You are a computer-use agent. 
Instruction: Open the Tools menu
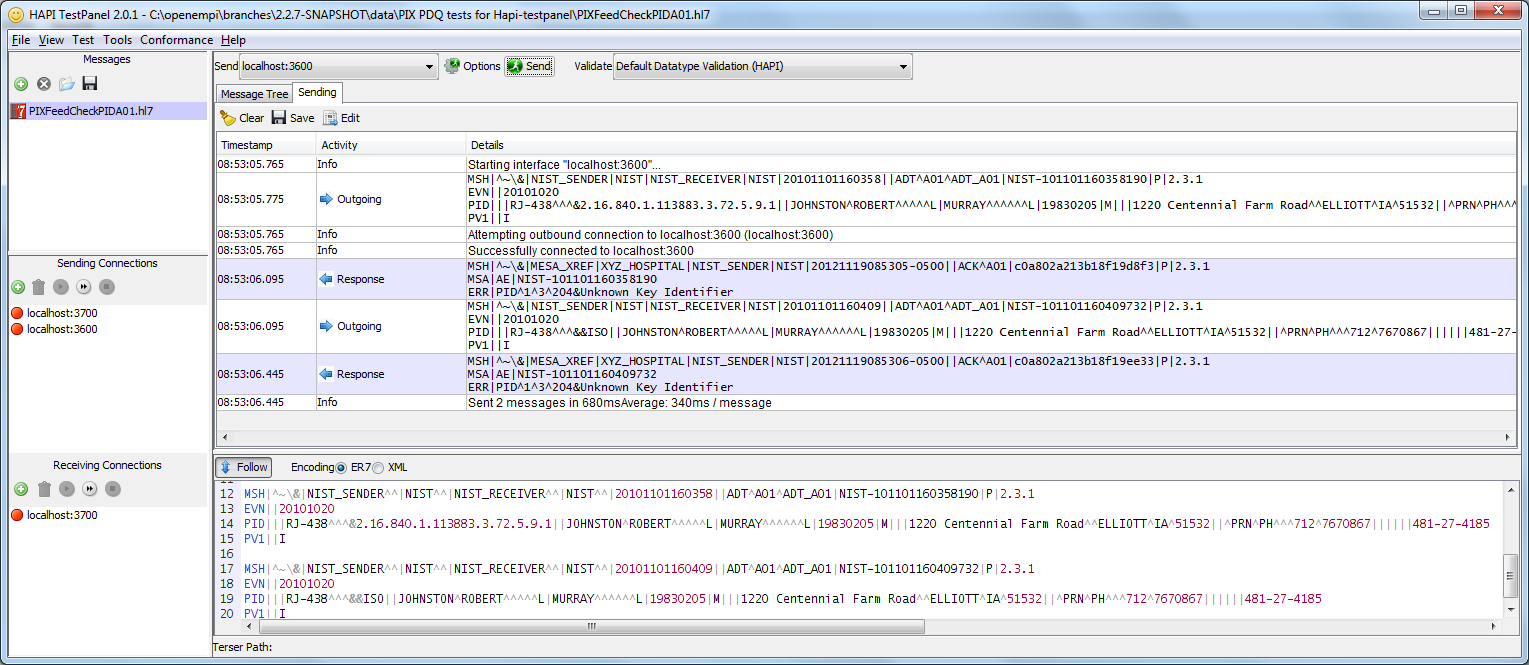click(118, 40)
